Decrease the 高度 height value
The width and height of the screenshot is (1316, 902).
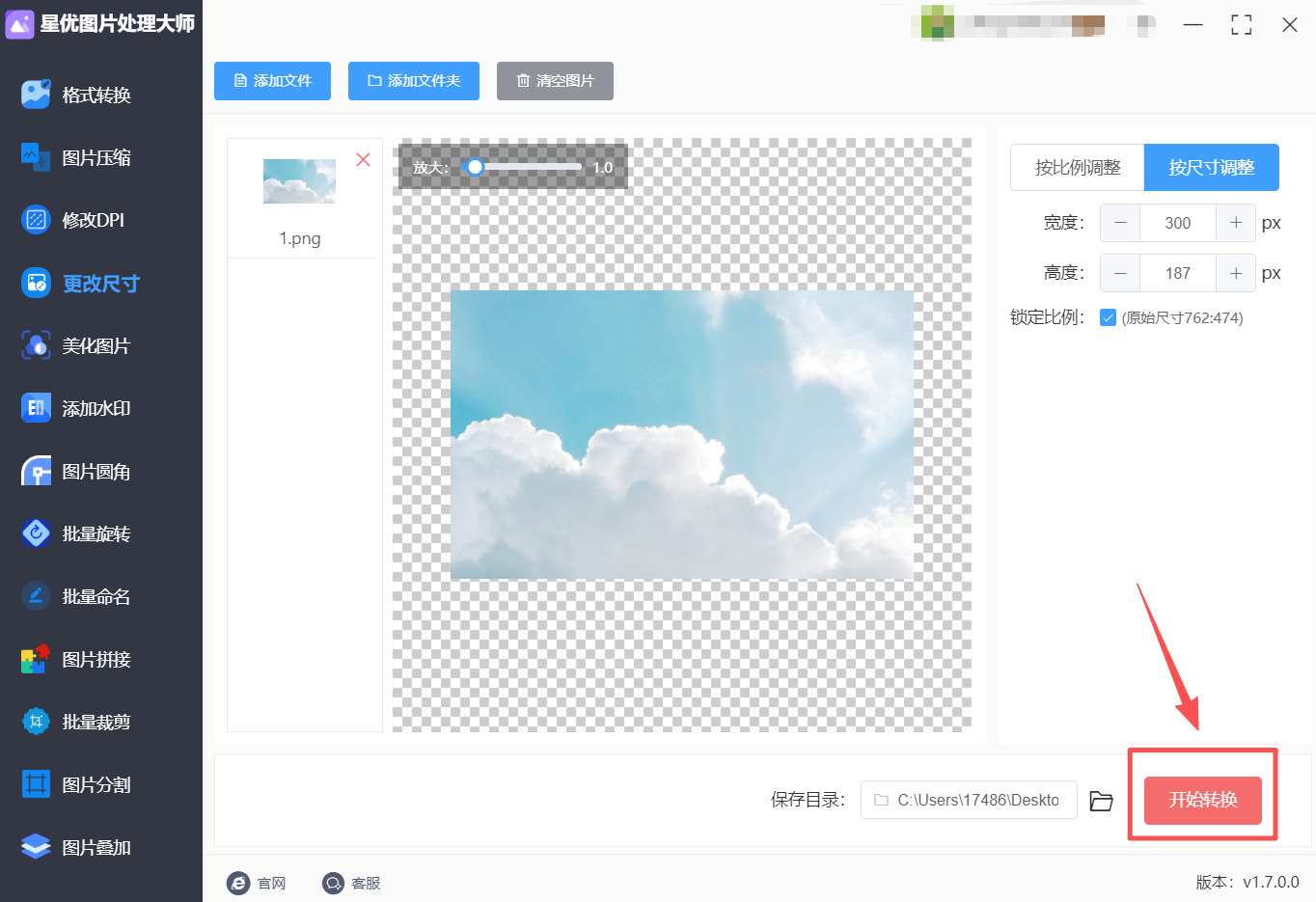pyautogui.click(x=1120, y=273)
